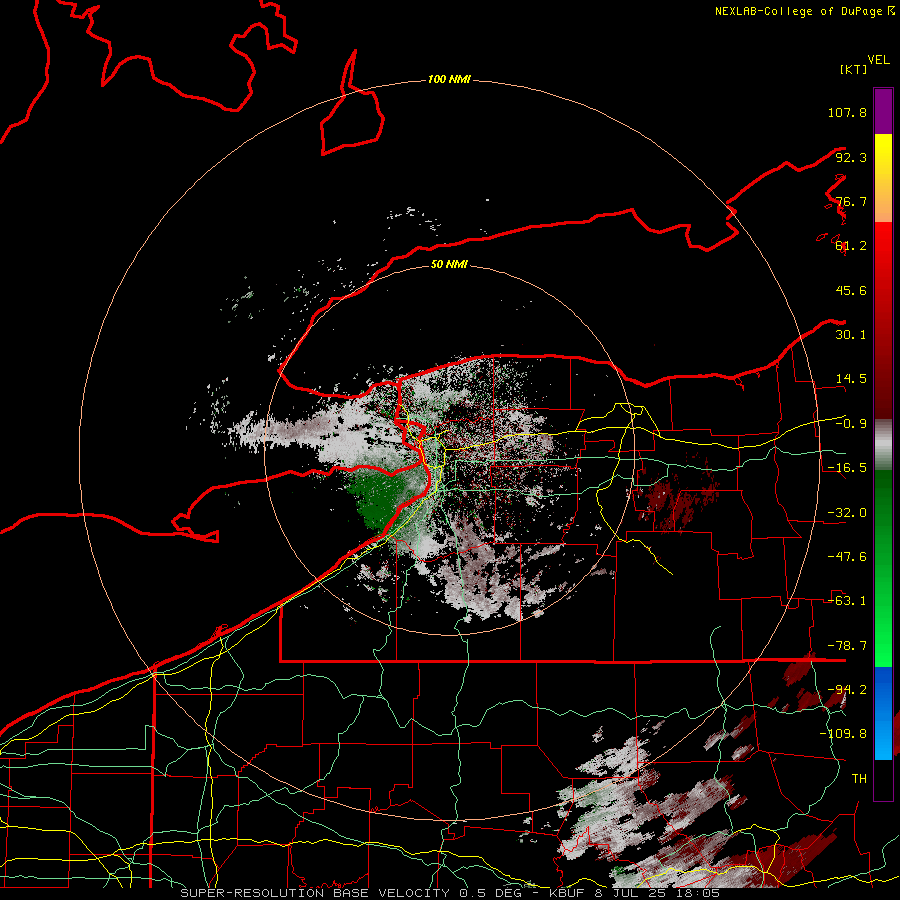Select the -0.9 scale value
Image resolution: width=900 pixels, height=900 pixels.
click(x=851, y=424)
